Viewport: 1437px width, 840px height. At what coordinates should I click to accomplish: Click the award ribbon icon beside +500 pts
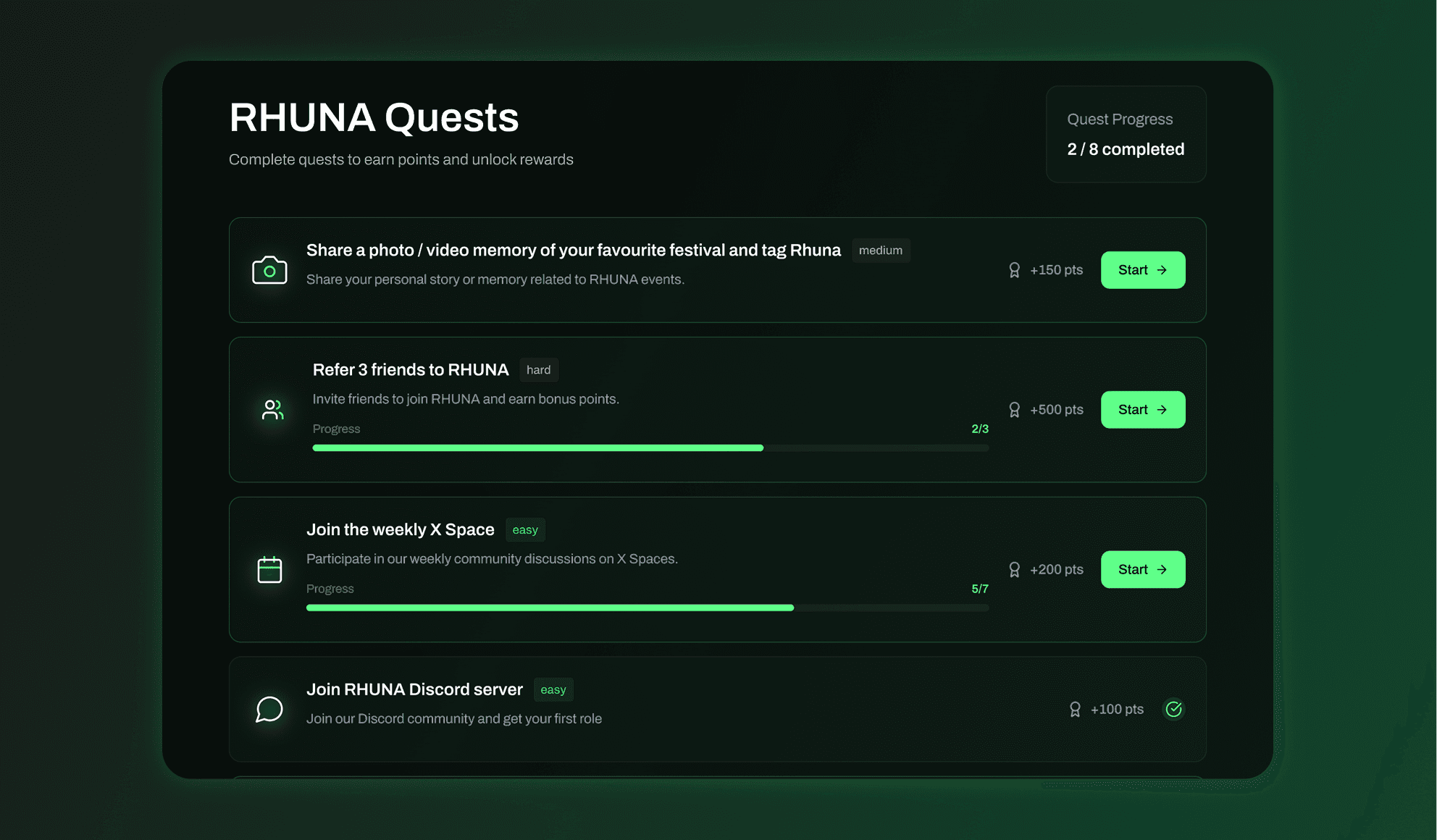(x=1014, y=410)
